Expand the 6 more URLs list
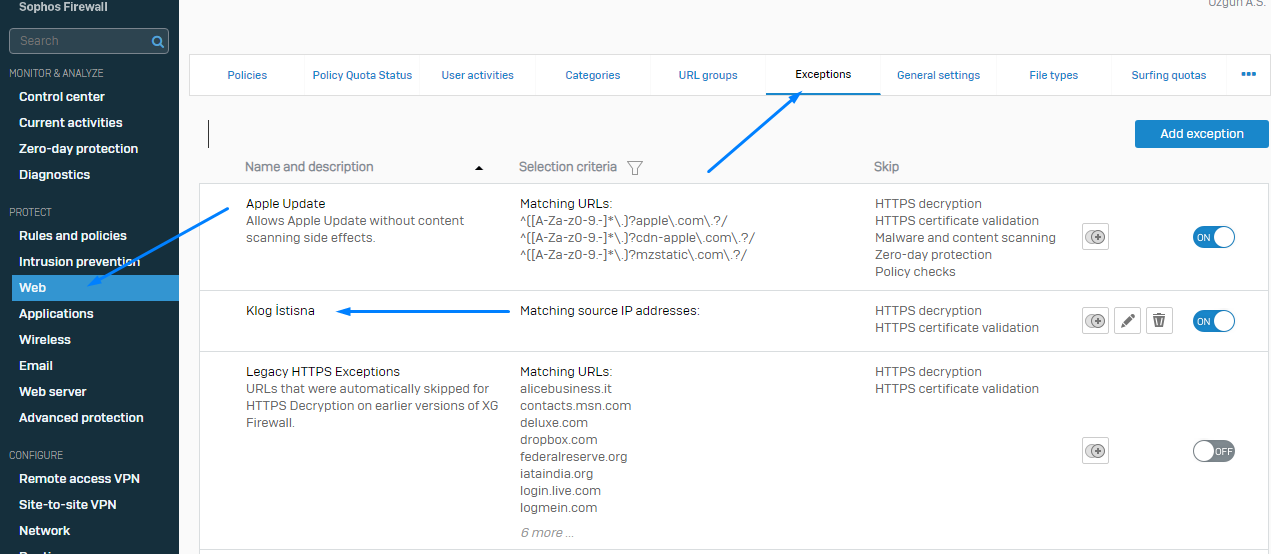 click(548, 533)
